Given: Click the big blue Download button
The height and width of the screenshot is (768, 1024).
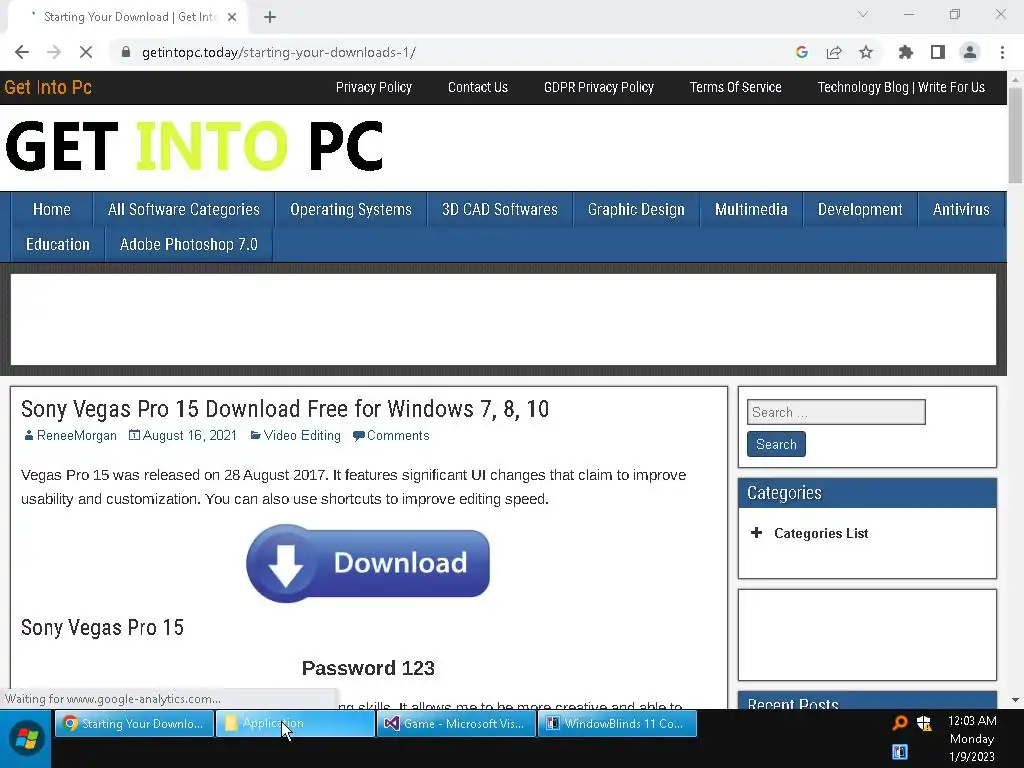Looking at the screenshot, I should tap(368, 563).
